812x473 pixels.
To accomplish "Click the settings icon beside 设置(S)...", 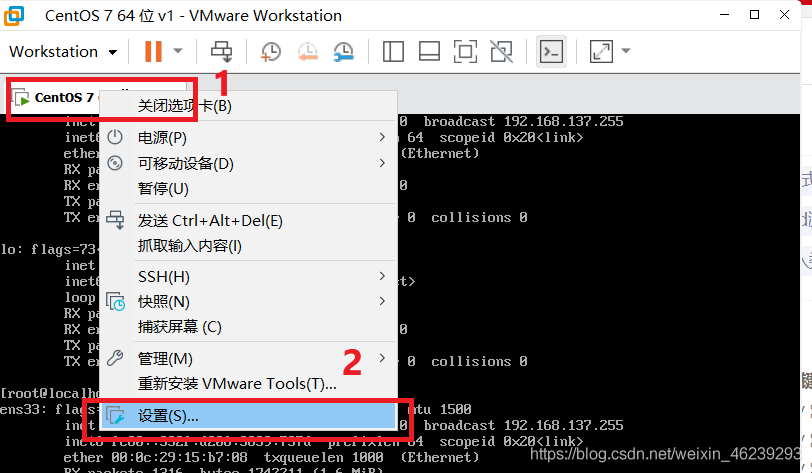I will coord(115,415).
